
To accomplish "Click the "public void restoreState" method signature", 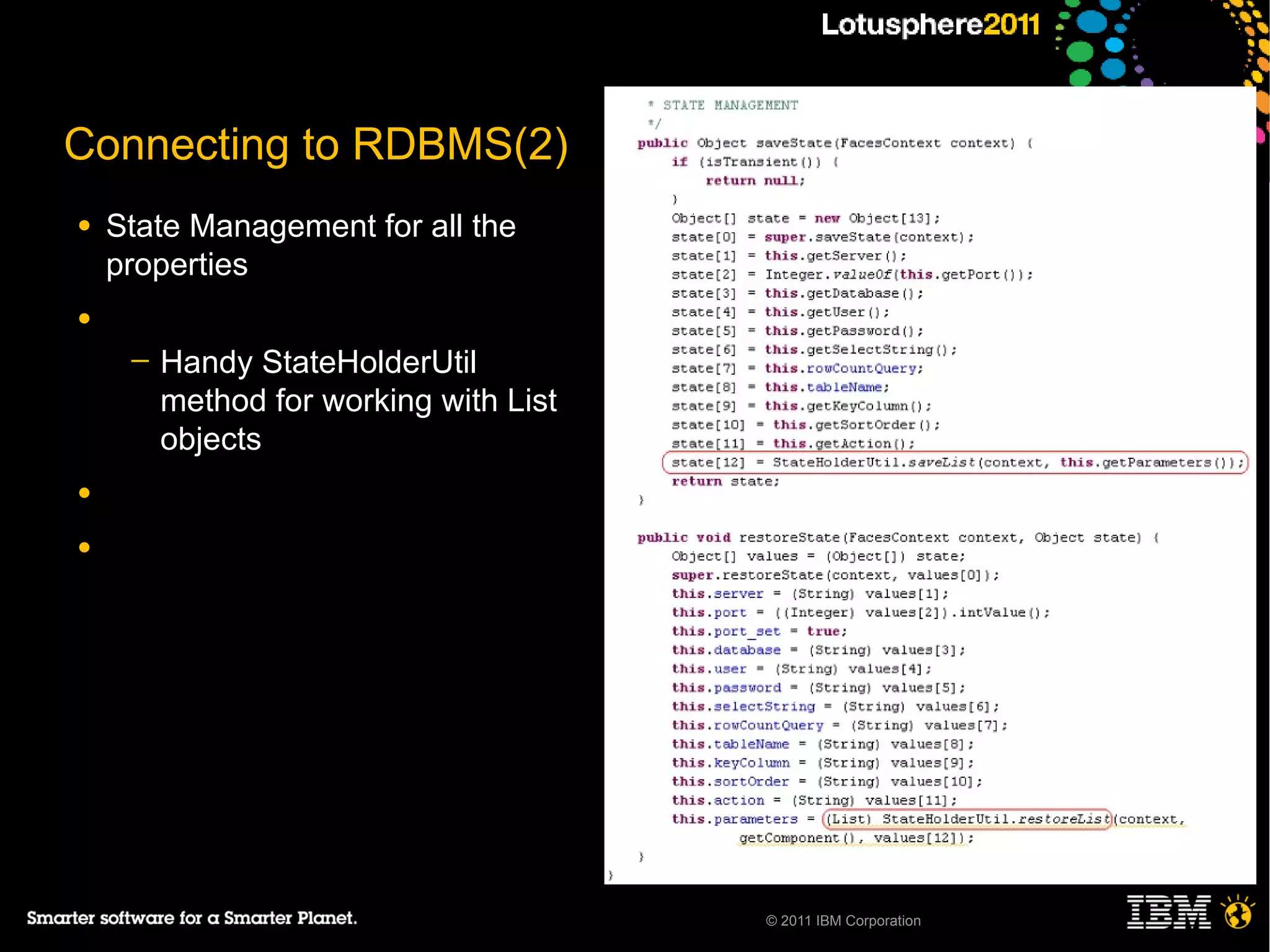I will coord(899,537).
